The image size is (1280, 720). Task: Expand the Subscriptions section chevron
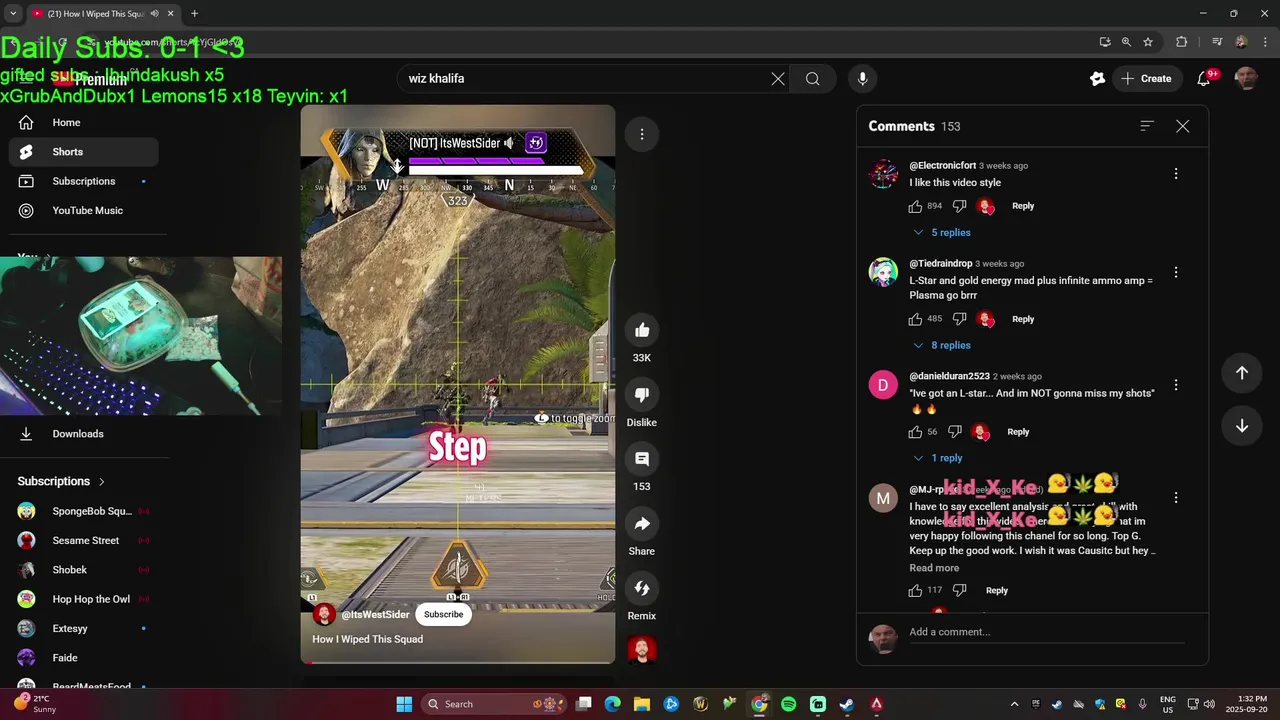point(101,482)
